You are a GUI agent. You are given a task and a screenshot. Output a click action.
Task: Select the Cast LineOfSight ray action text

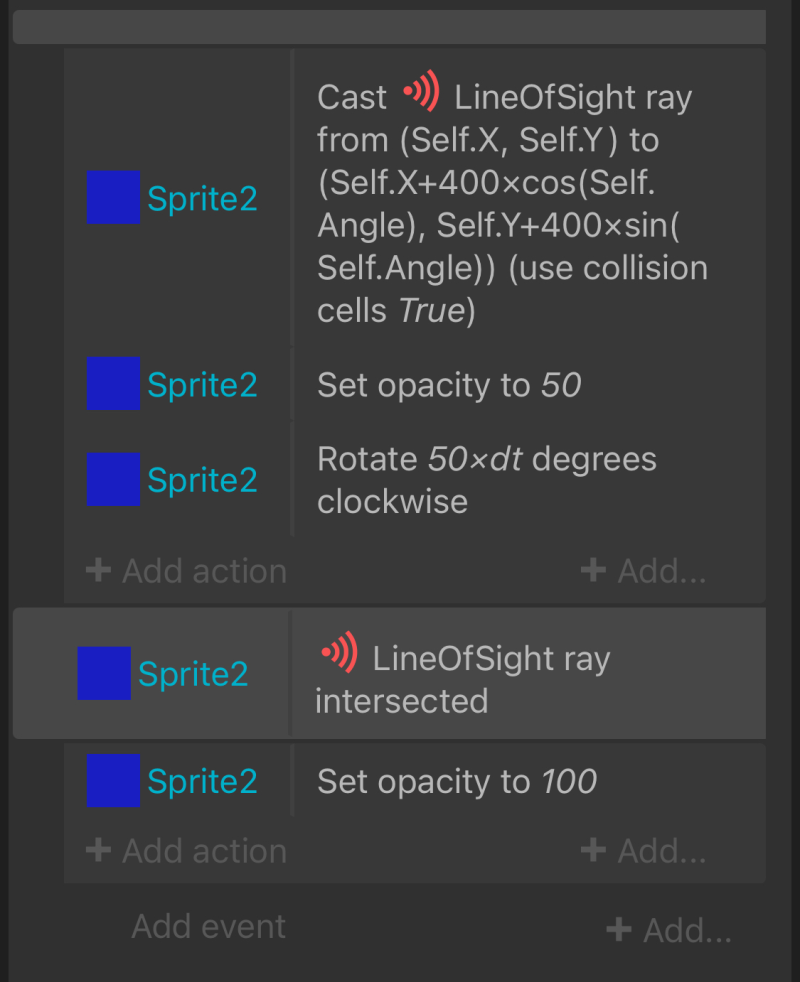pyautogui.click(x=512, y=203)
